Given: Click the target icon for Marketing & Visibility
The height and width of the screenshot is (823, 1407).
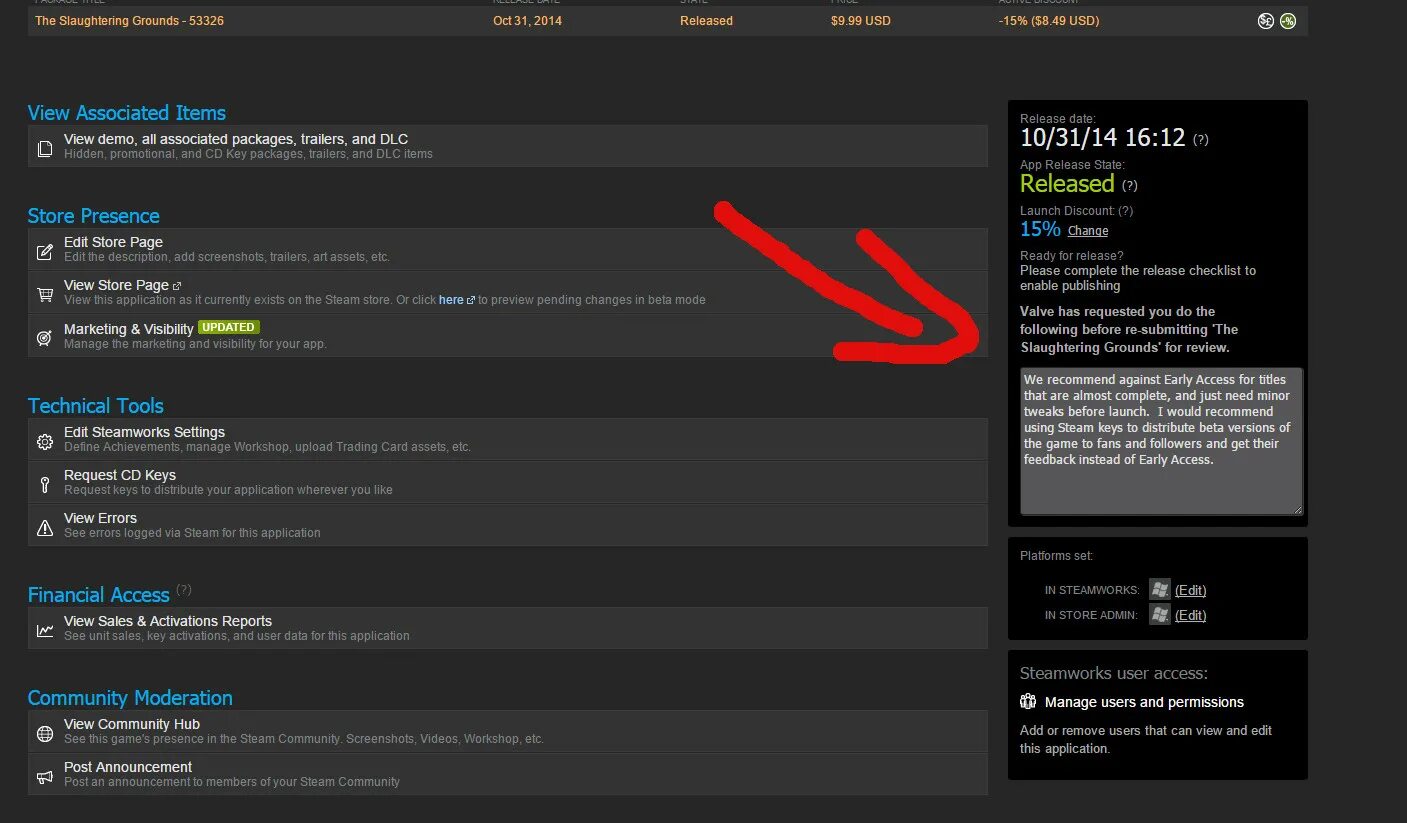Looking at the screenshot, I should pyautogui.click(x=45, y=338).
